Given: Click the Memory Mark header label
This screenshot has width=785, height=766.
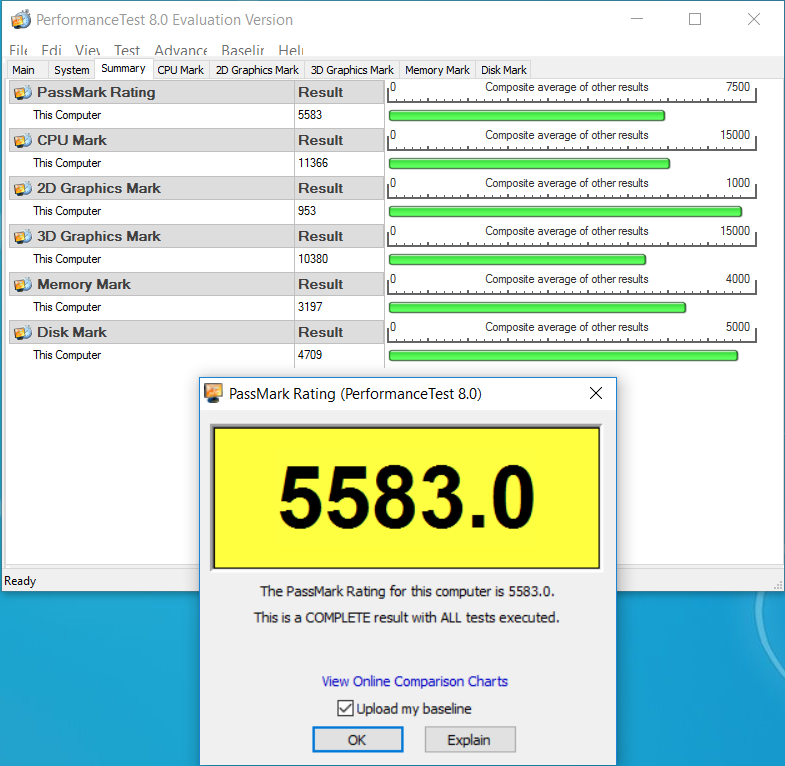Looking at the screenshot, I should click(x=84, y=284).
